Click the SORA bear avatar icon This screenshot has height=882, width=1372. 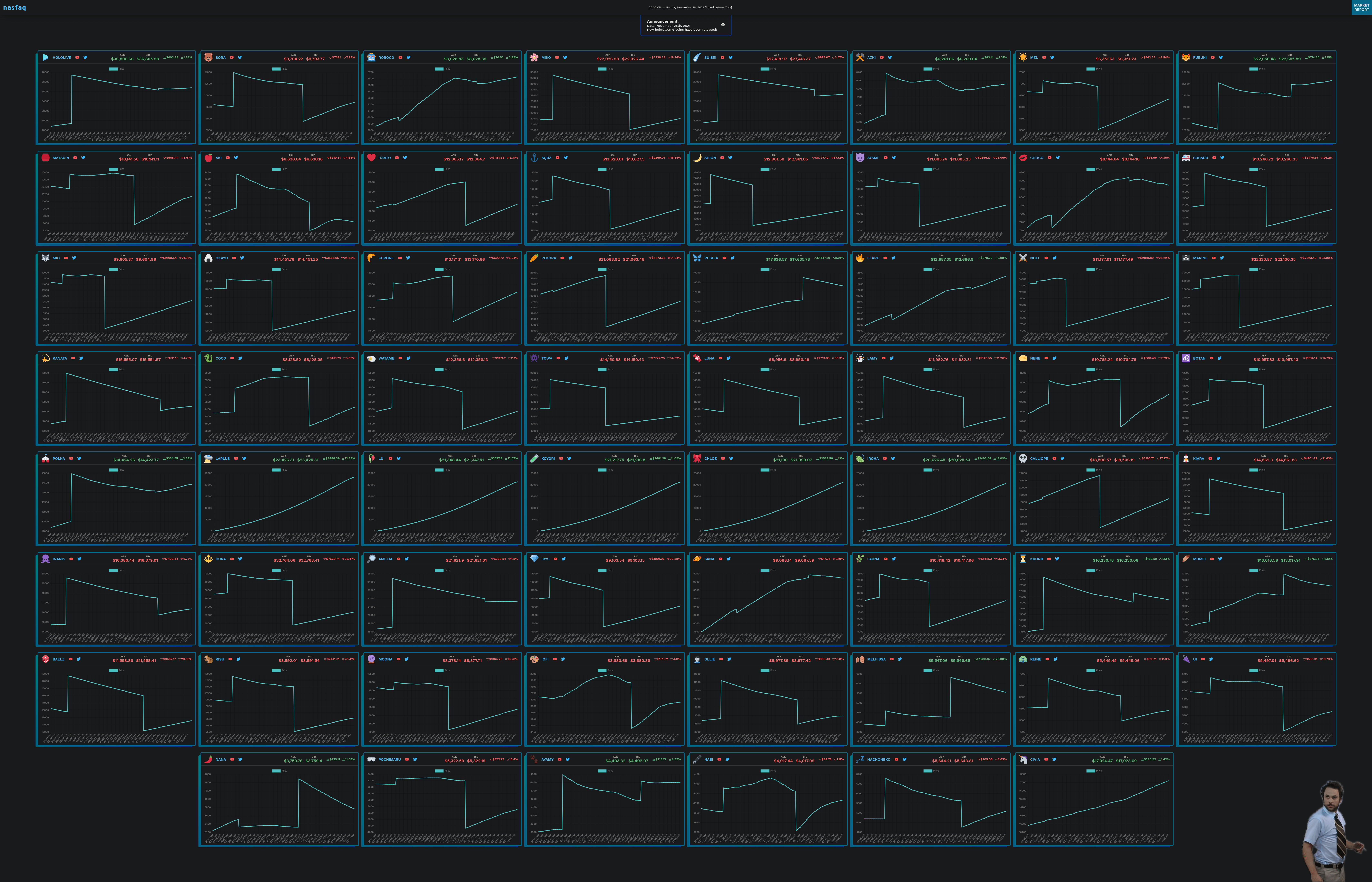(x=208, y=57)
